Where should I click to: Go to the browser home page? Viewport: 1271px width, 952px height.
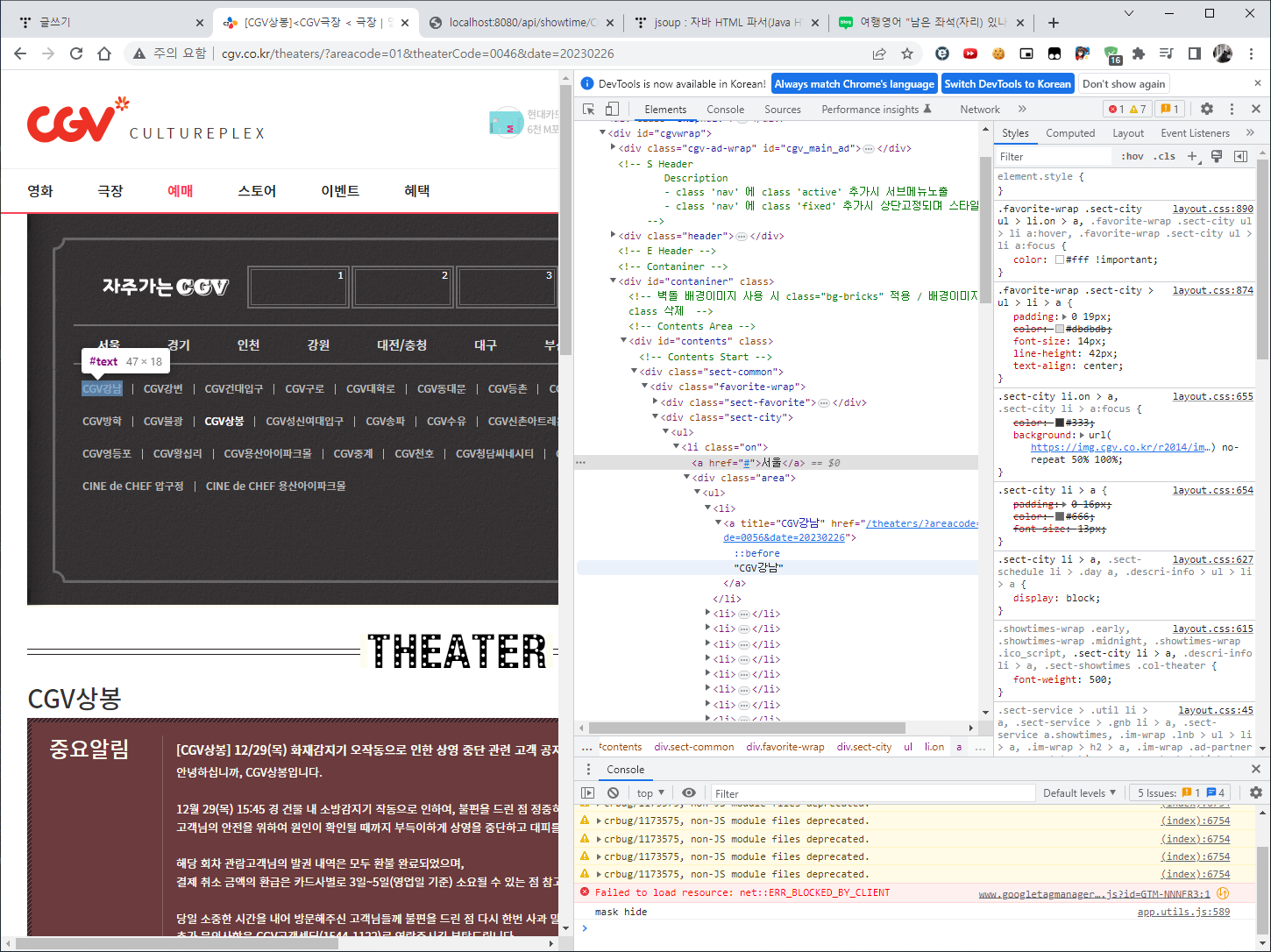[104, 53]
